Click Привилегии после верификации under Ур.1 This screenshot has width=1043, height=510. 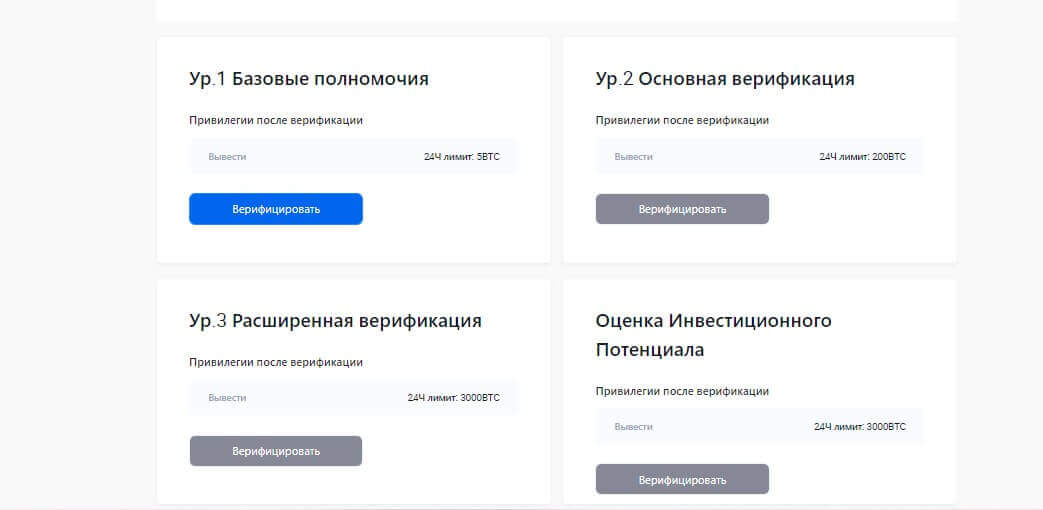276,120
